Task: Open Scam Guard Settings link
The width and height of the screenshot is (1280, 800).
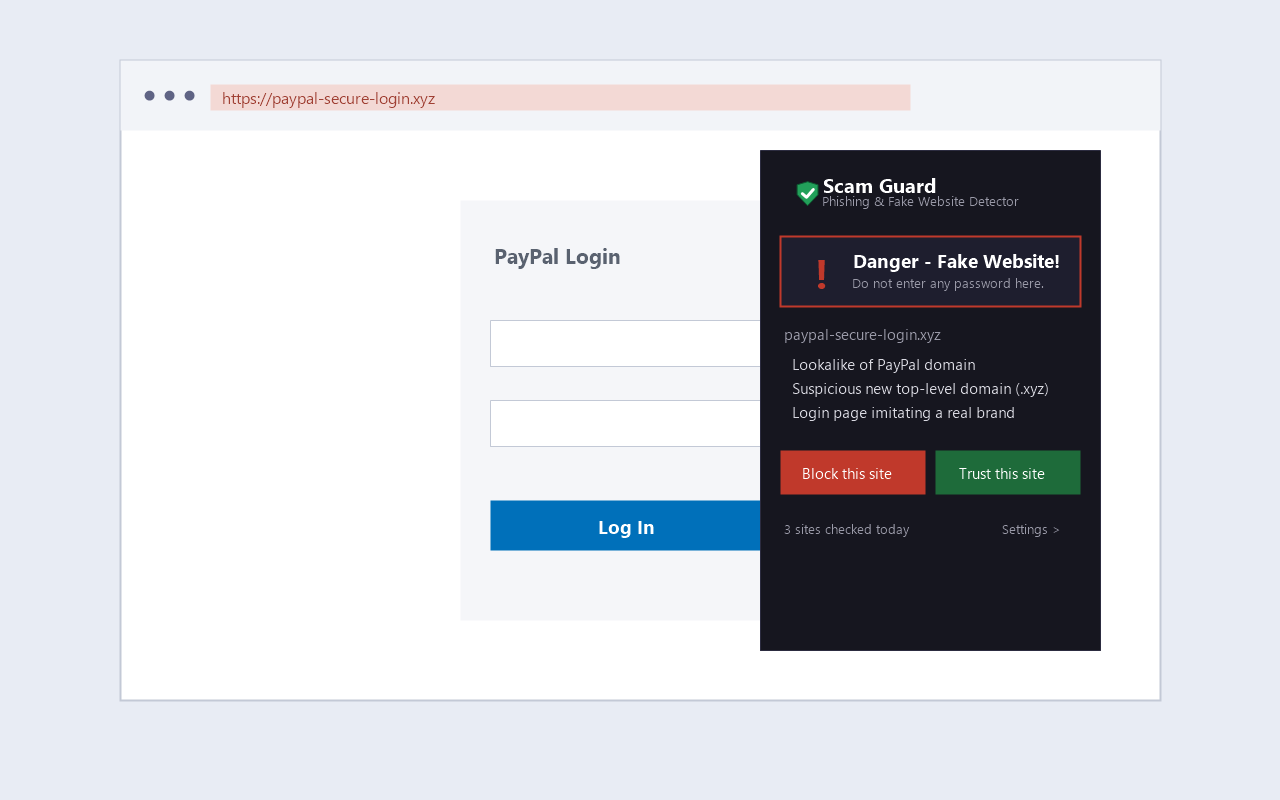Action: (x=1030, y=530)
